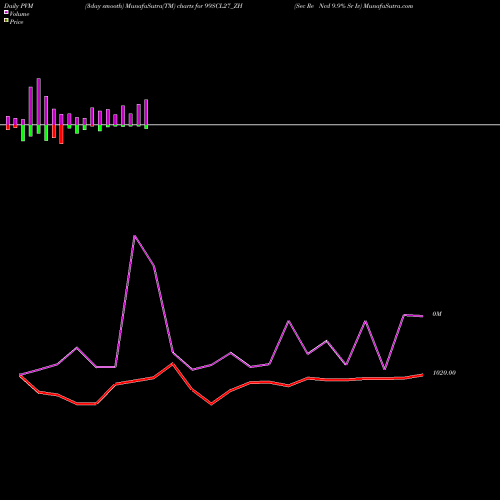Click the highest peak of the magenta volume line

coord(134,236)
